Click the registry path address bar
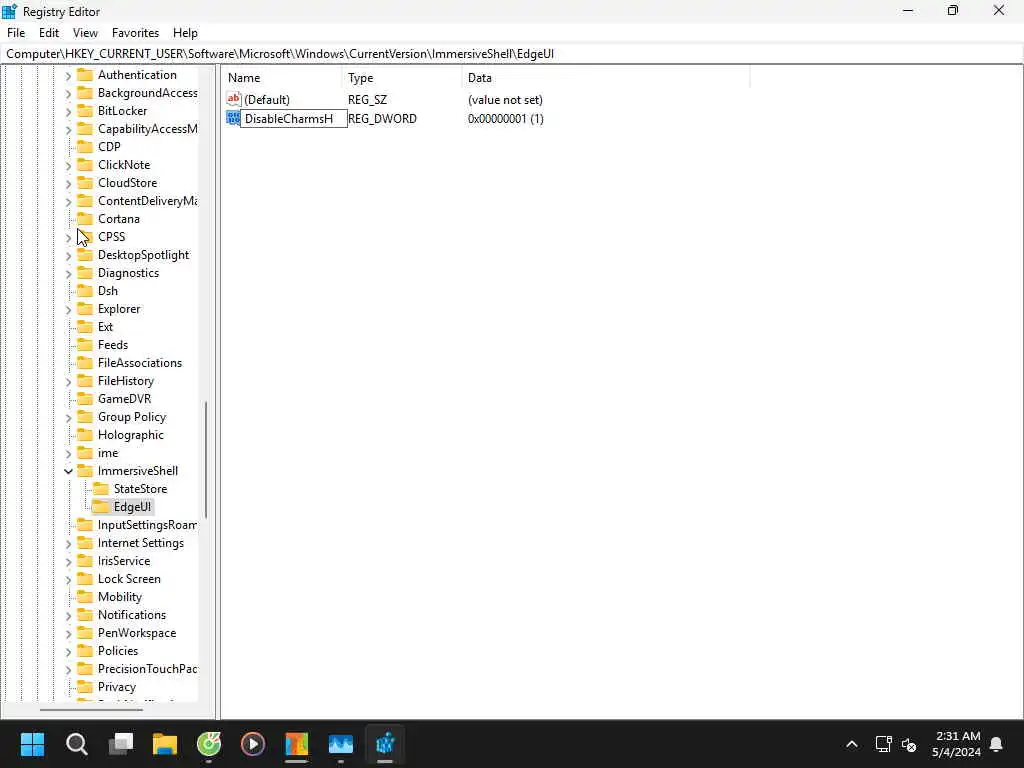The width and height of the screenshot is (1024, 768). click(512, 54)
